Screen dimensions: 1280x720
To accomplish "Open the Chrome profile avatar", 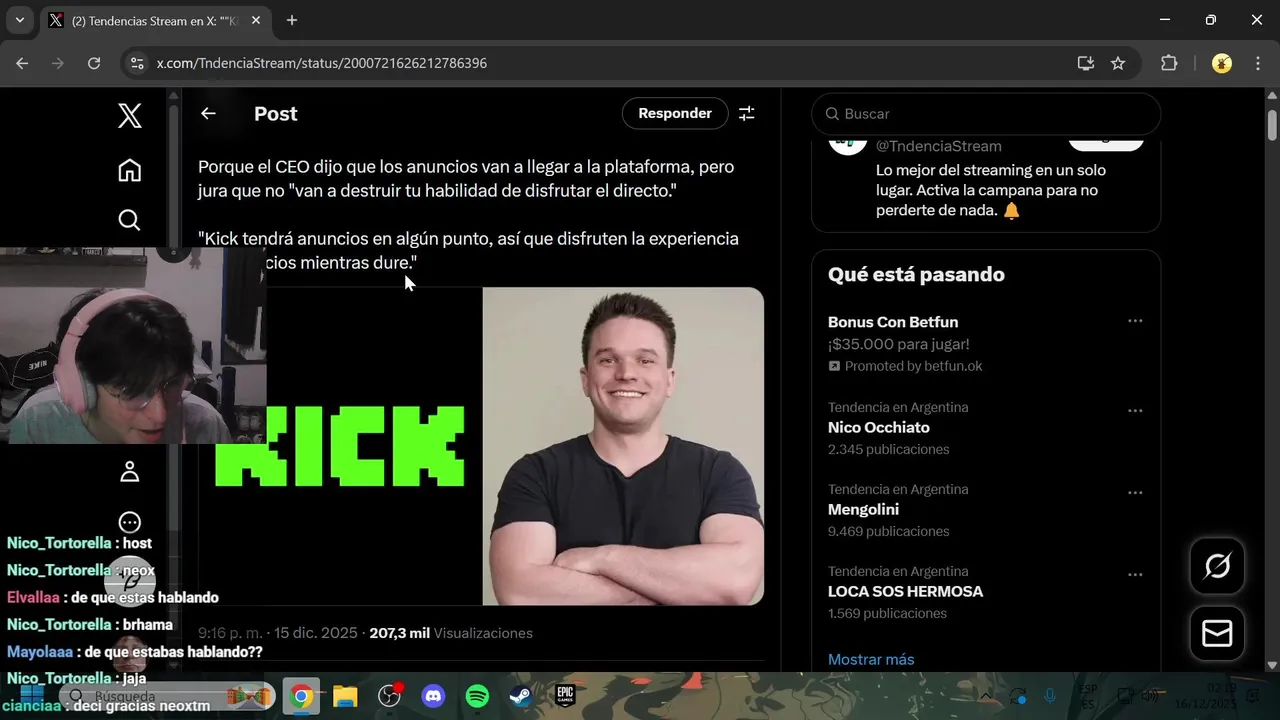I will 1222,63.
